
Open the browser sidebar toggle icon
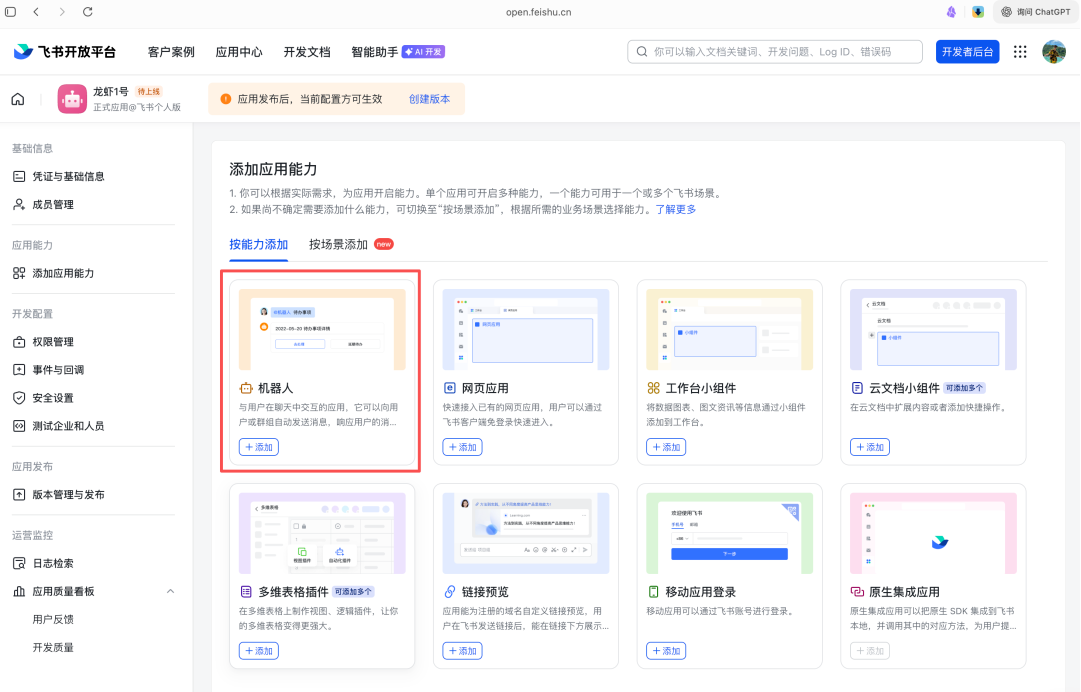pos(11,12)
